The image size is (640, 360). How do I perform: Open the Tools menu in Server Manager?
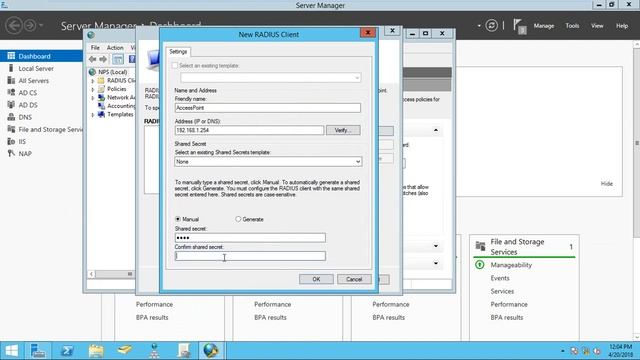572,26
